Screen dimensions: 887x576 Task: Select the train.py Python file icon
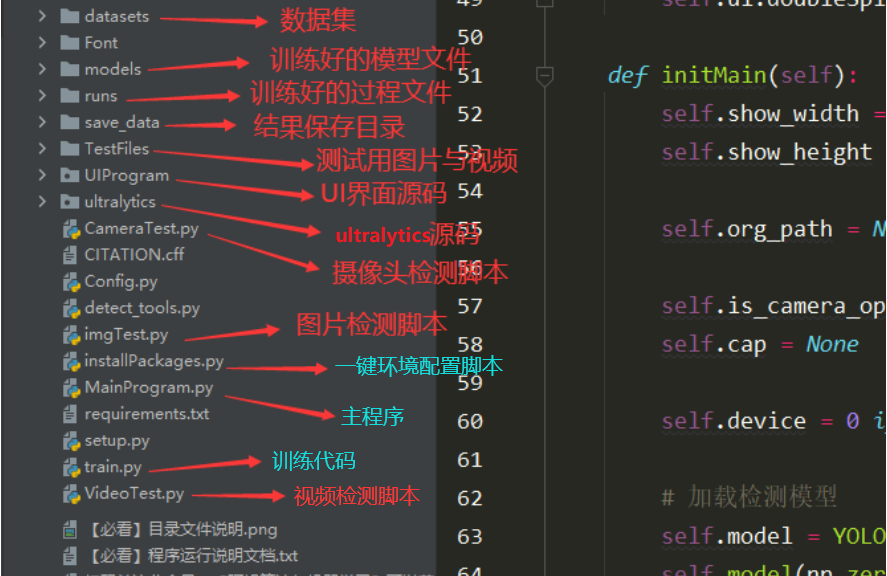(x=70, y=466)
